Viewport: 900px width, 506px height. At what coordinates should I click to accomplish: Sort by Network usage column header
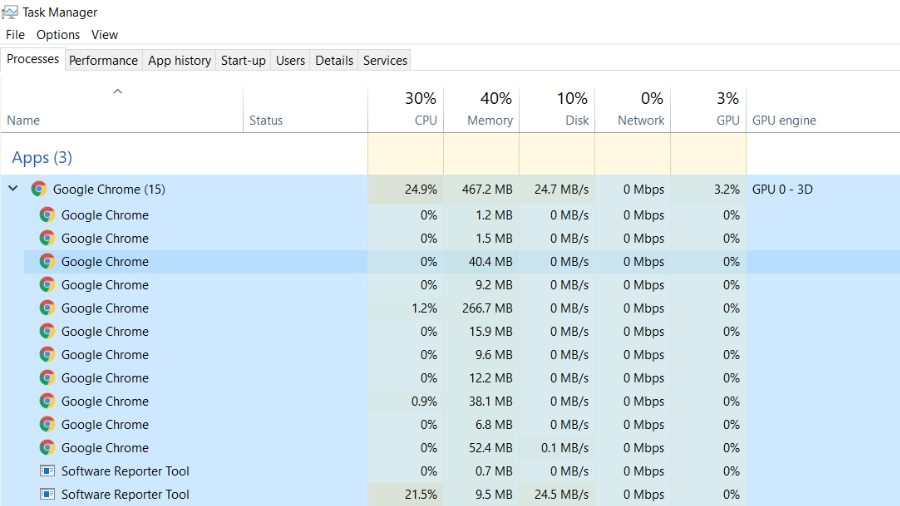(x=633, y=110)
